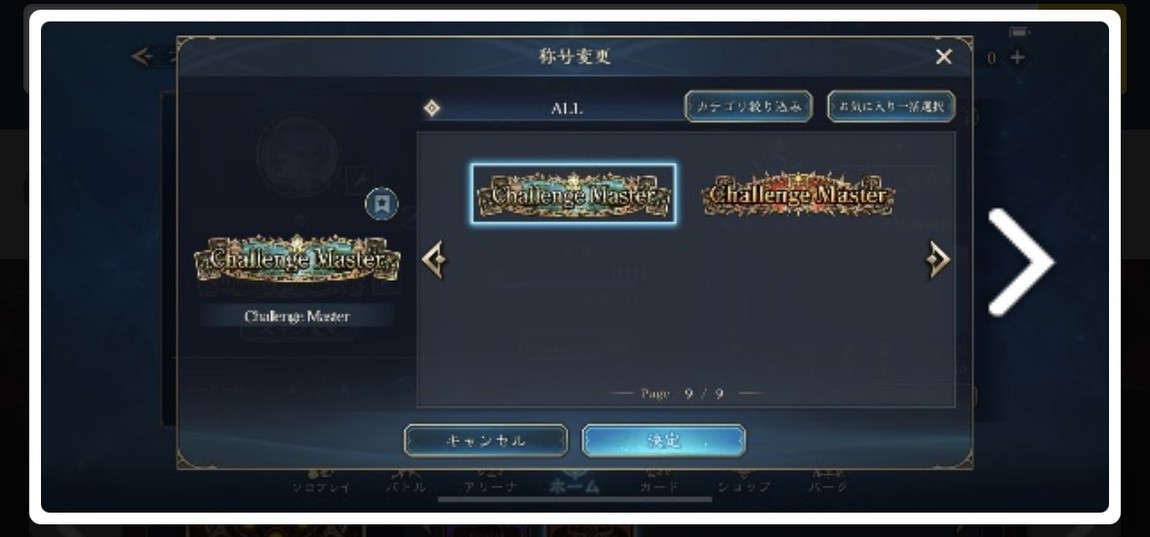This screenshot has height=537, width=1150.
Task: Tap the plus icon in the top-right corner
Action: pyautogui.click(x=1017, y=57)
